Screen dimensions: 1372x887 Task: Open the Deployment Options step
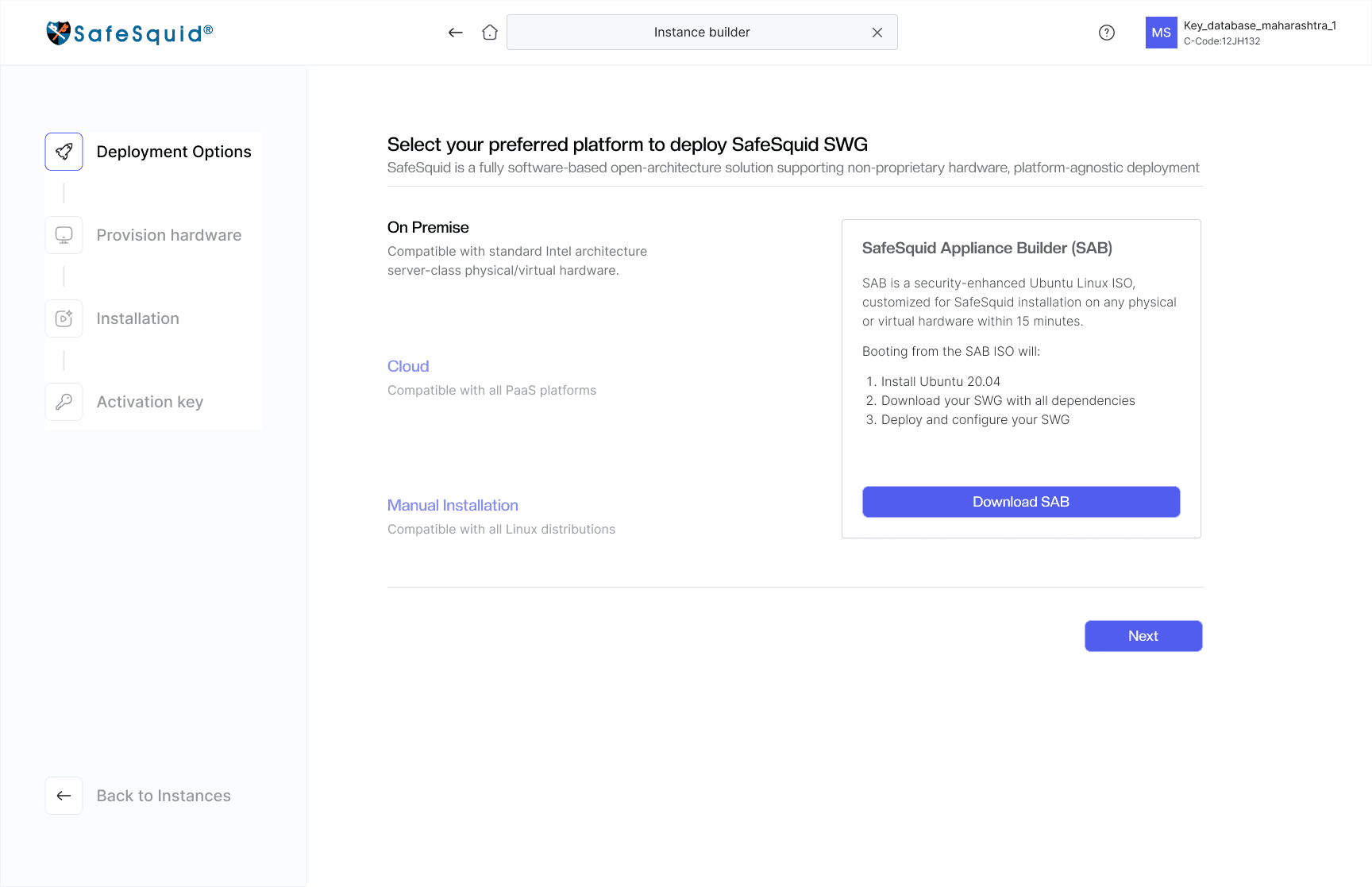tap(174, 152)
